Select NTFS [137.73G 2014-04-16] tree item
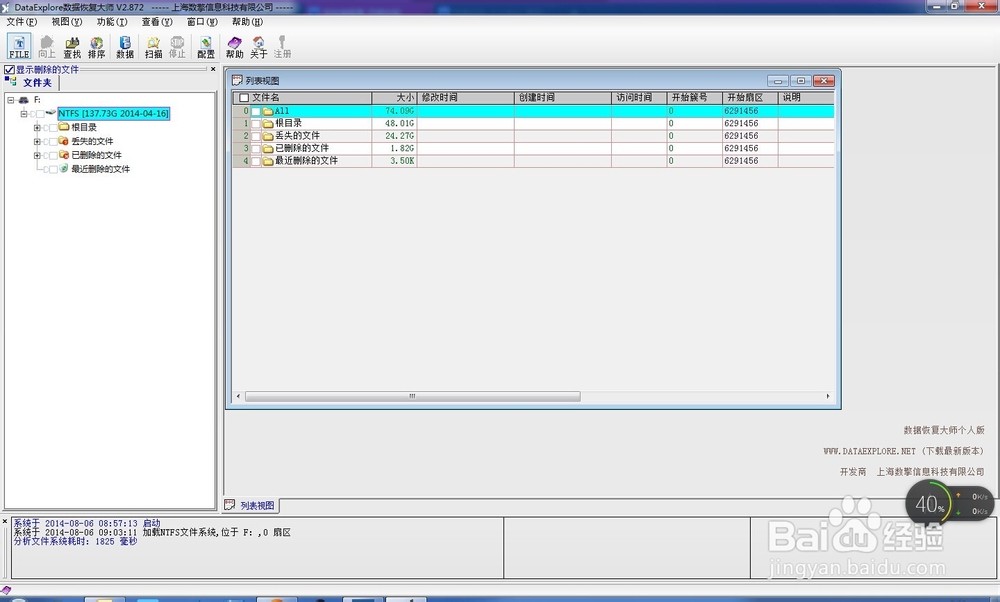 click(114, 114)
